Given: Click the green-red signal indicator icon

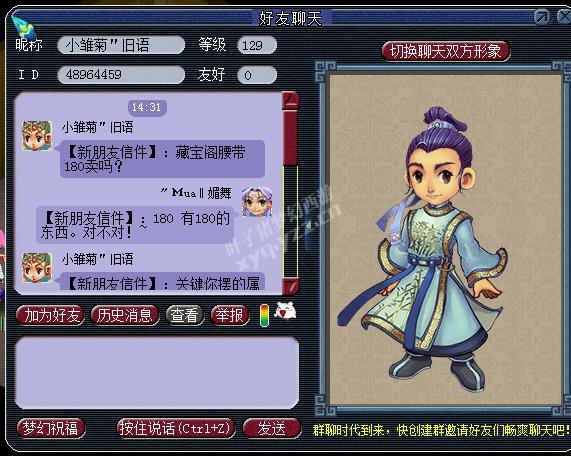Looking at the screenshot, I should [x=264, y=315].
